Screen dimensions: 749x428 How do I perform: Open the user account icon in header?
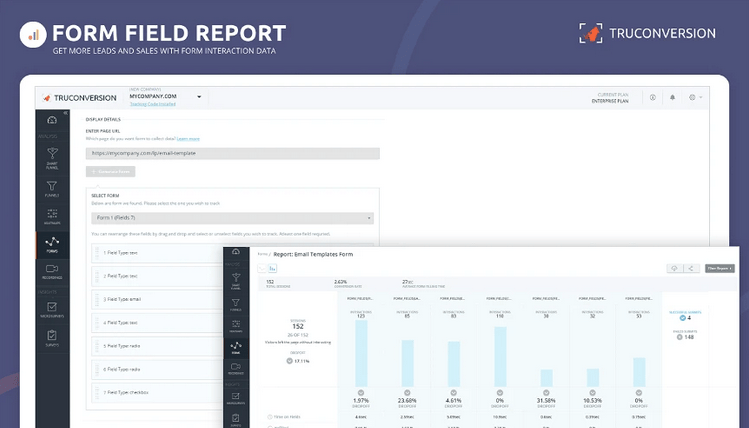[x=652, y=98]
